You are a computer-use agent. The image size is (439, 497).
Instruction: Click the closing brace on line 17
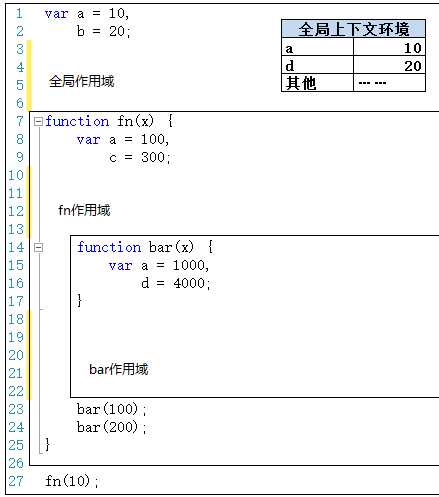(x=79, y=301)
